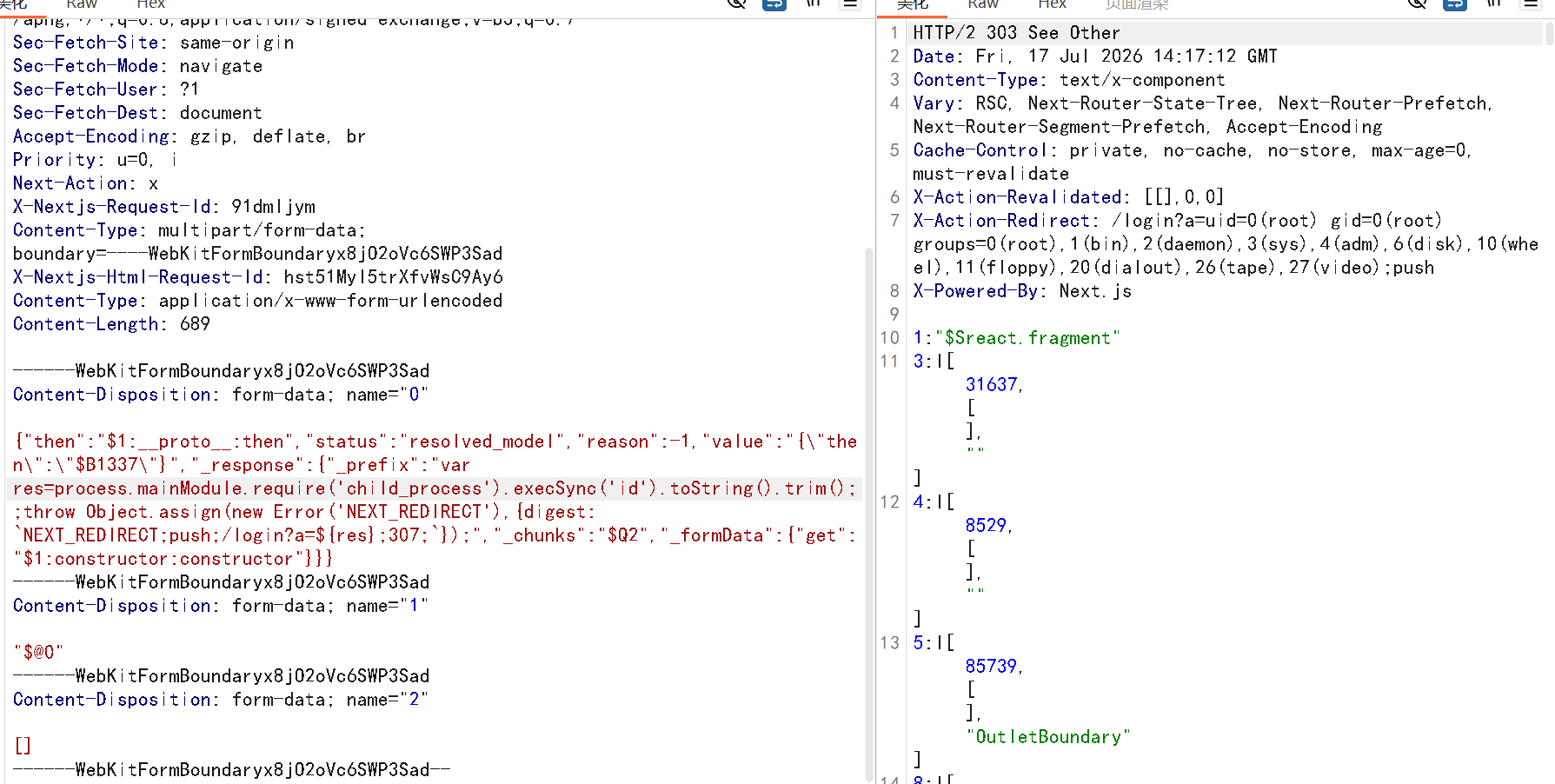Click the X-Nextjs-Html-Request-Id header
This screenshot has width=1555, height=784.
pos(257,277)
